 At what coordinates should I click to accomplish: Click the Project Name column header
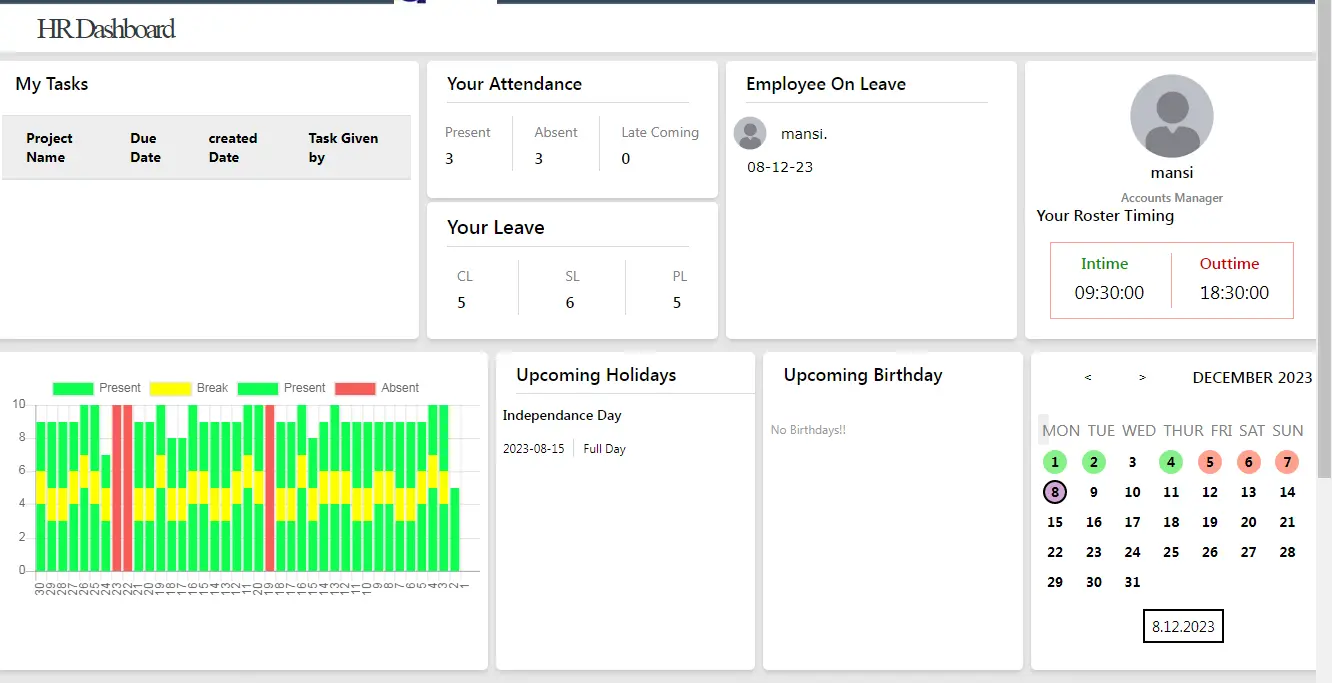[x=49, y=148]
